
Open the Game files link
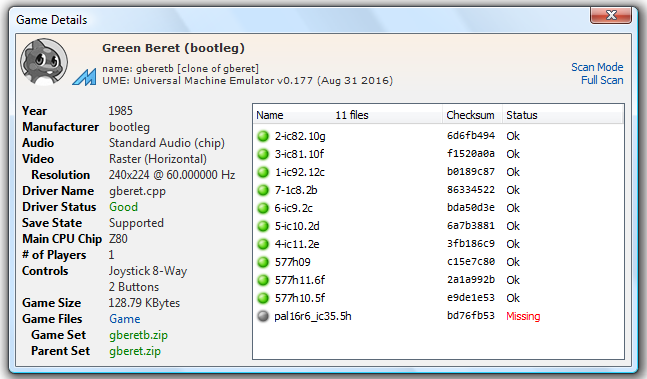125,319
